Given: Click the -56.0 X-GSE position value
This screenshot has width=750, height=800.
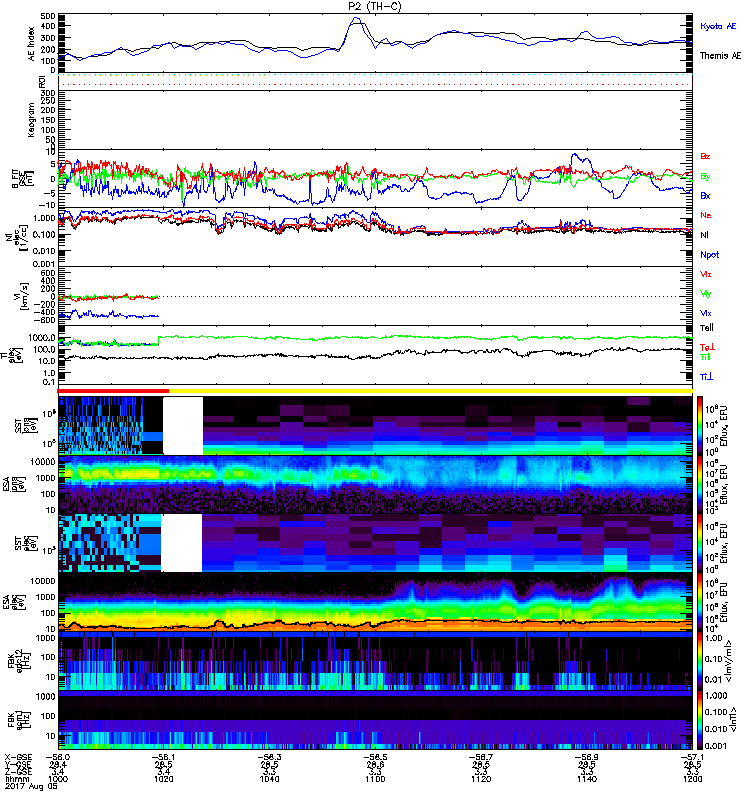Looking at the screenshot, I should click(58, 758).
